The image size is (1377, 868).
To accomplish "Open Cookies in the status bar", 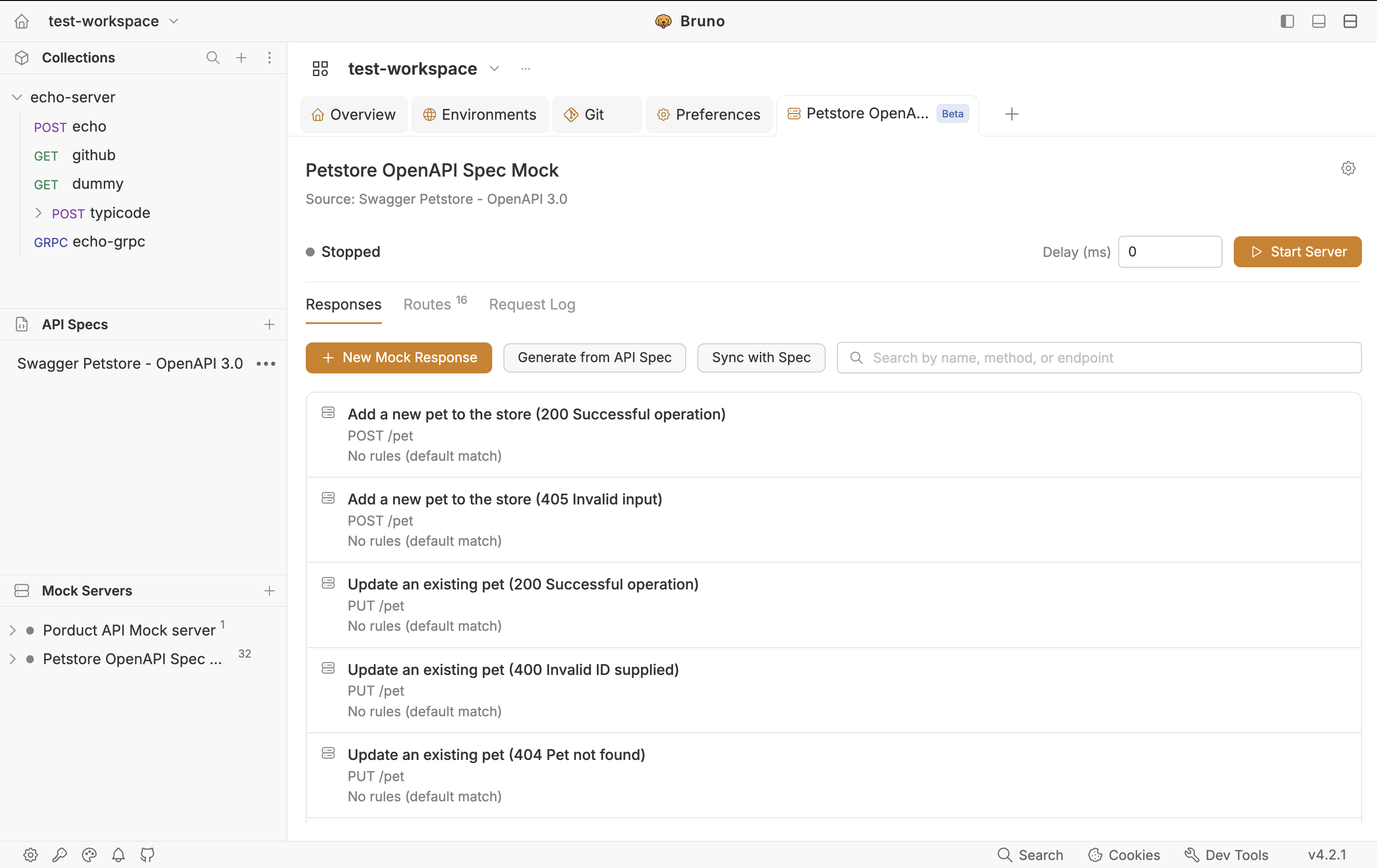I will [x=1124, y=855].
